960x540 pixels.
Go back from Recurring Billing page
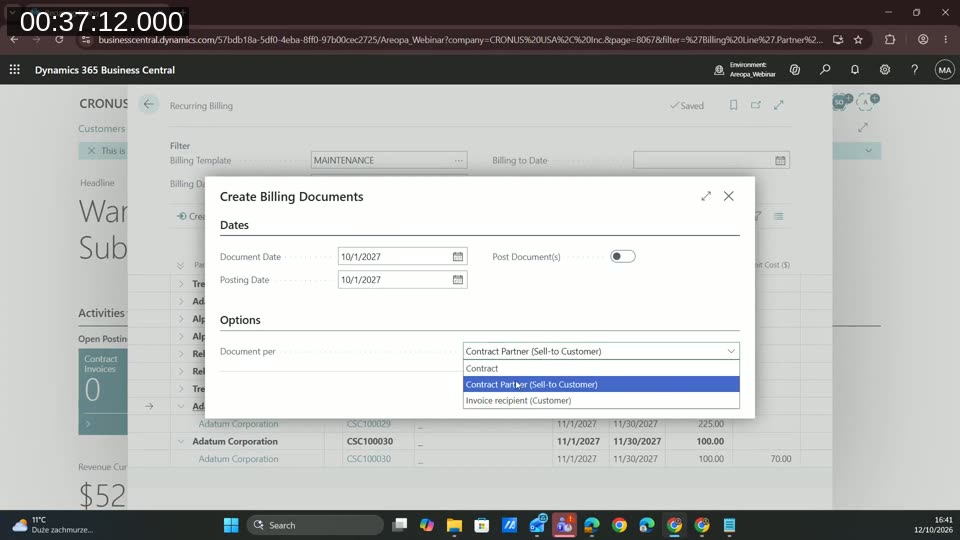pos(149,105)
